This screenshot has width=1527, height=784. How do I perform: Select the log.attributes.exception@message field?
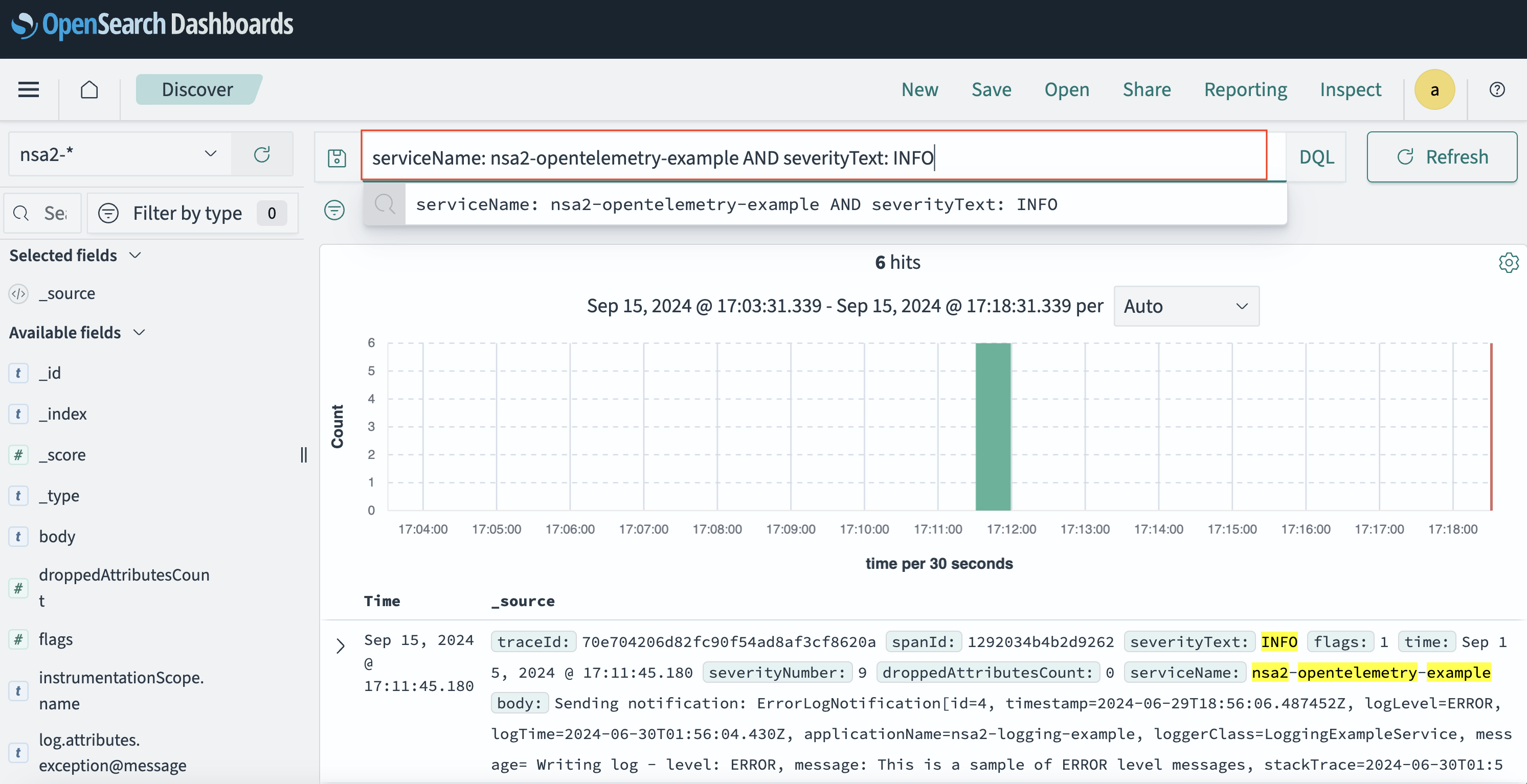(113, 753)
